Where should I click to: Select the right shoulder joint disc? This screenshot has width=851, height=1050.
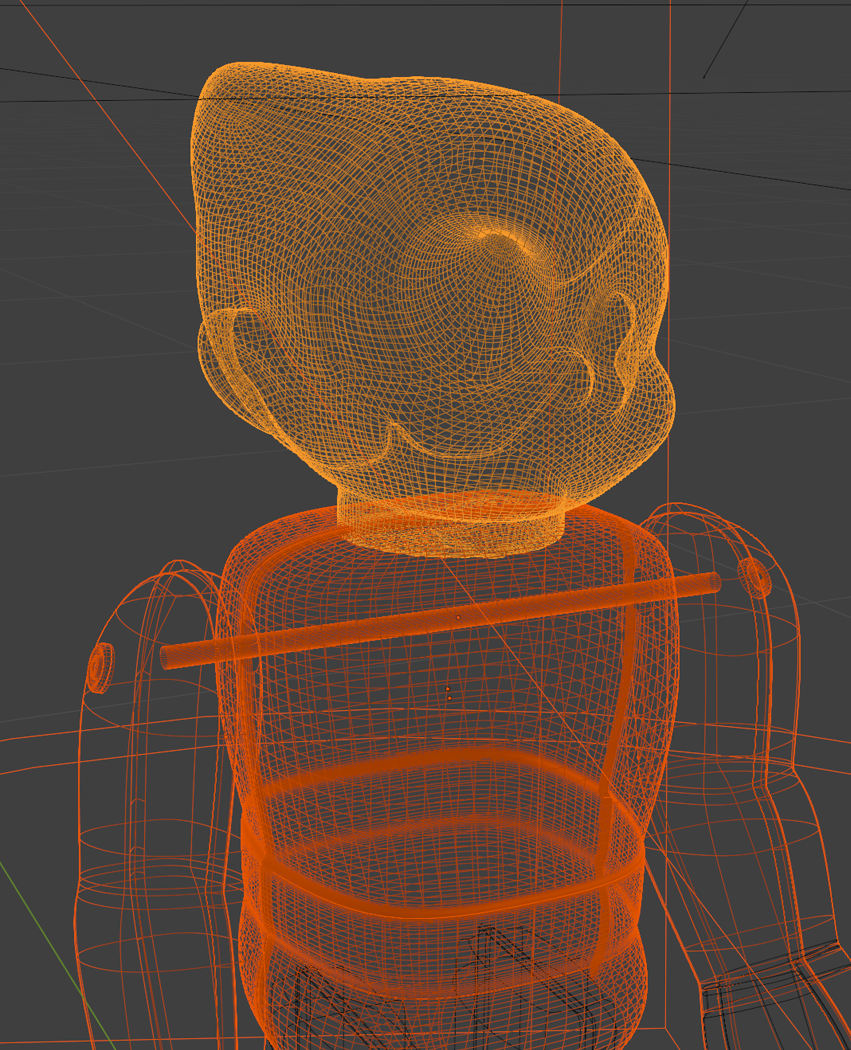pyautogui.click(x=755, y=577)
